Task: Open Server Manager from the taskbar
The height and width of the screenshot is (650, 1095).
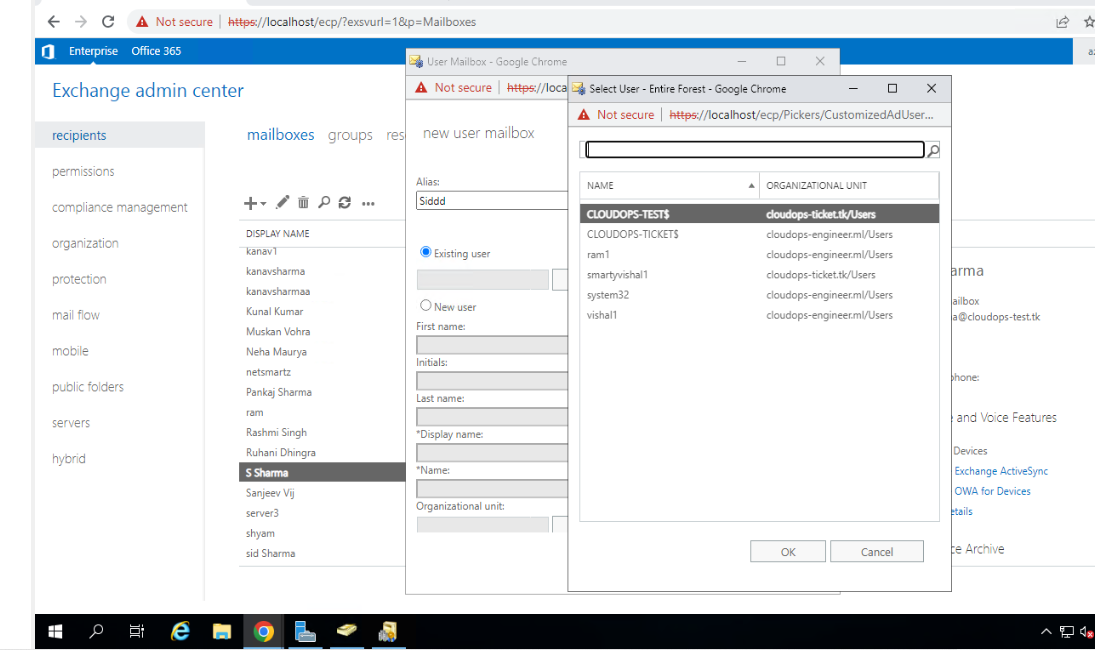Action: 305,632
